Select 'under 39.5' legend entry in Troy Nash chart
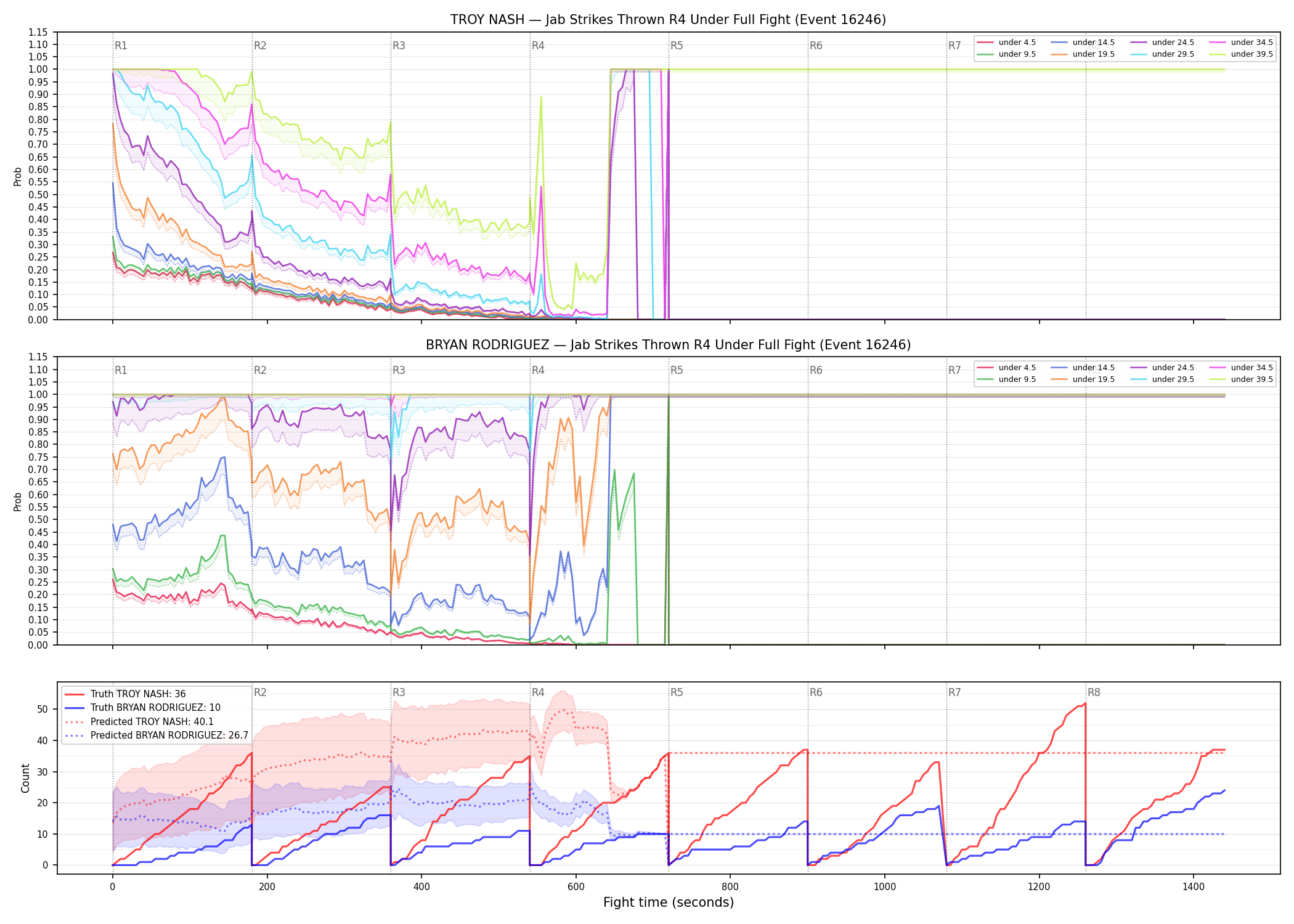 coord(1241,54)
